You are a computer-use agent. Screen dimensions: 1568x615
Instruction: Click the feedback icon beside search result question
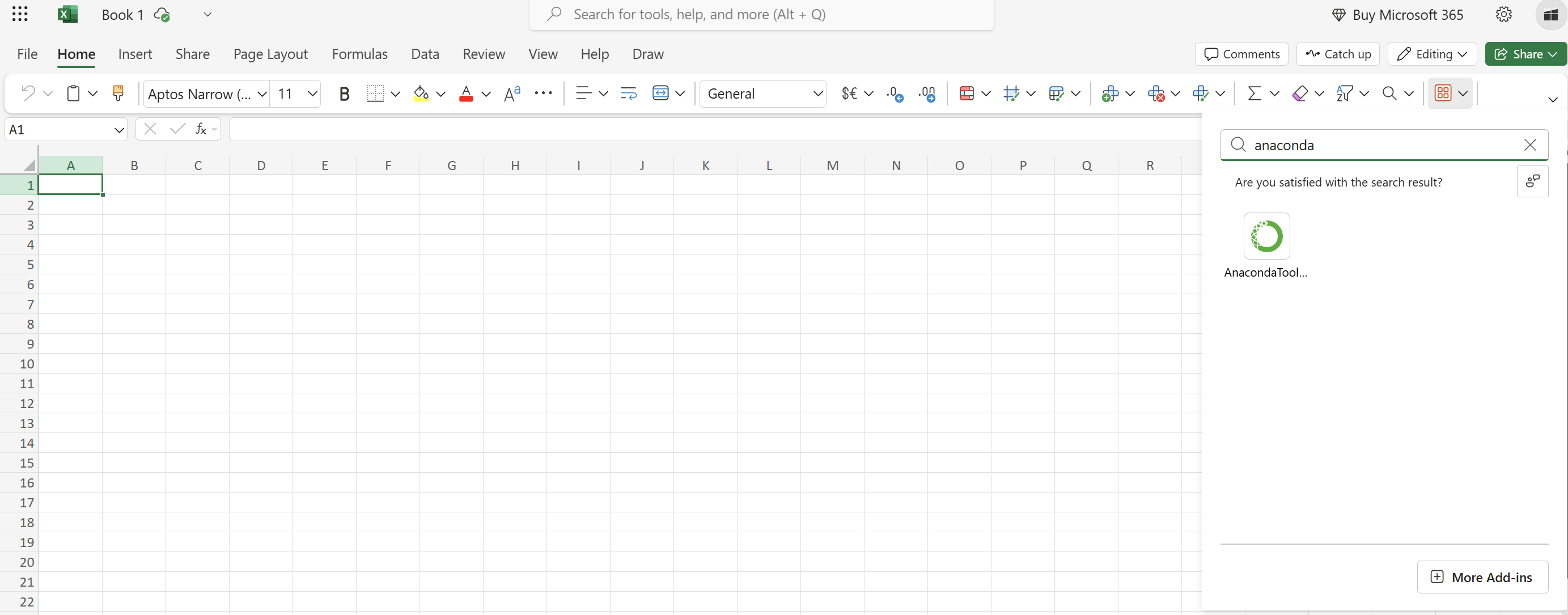click(x=1532, y=181)
